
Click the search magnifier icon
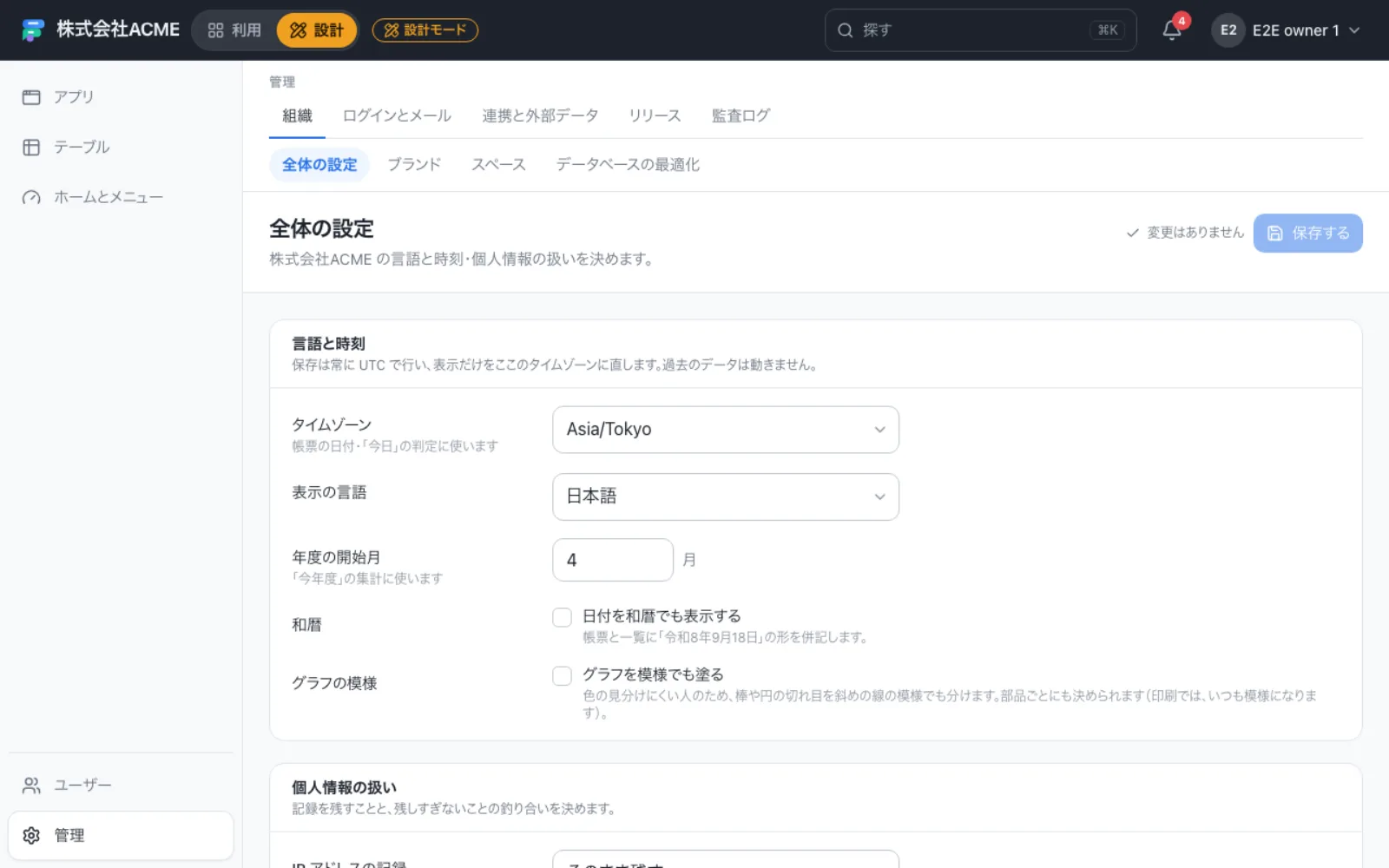[845, 30]
